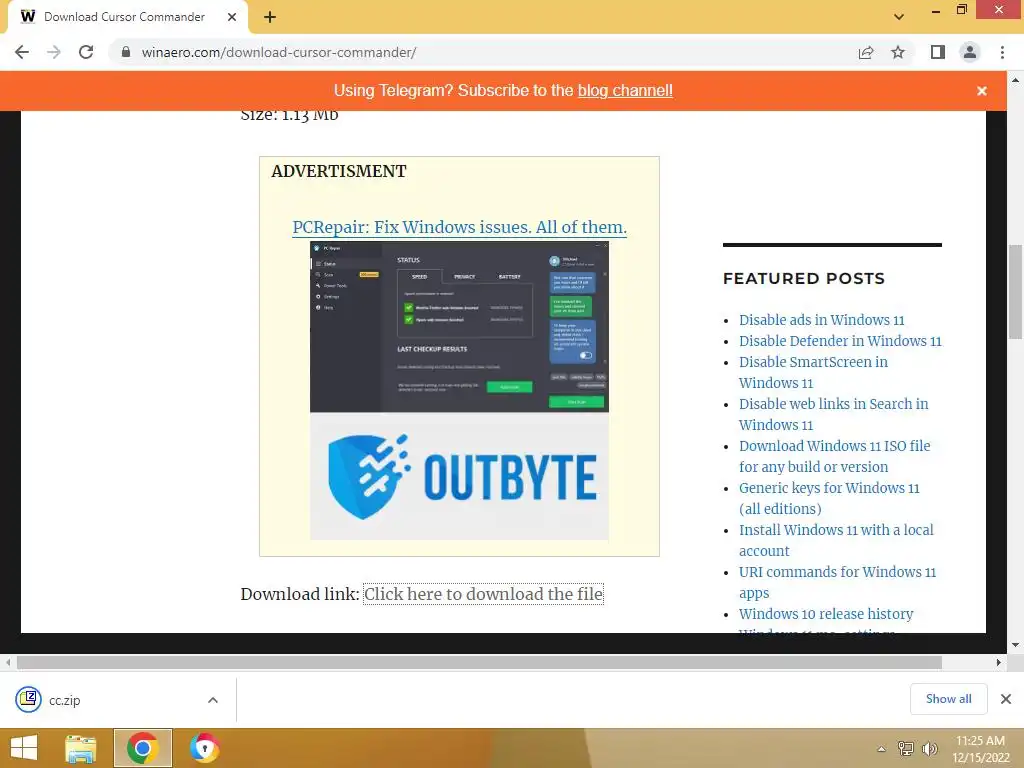Open the Windows Start button
The width and height of the screenshot is (1024, 768).
(24, 748)
